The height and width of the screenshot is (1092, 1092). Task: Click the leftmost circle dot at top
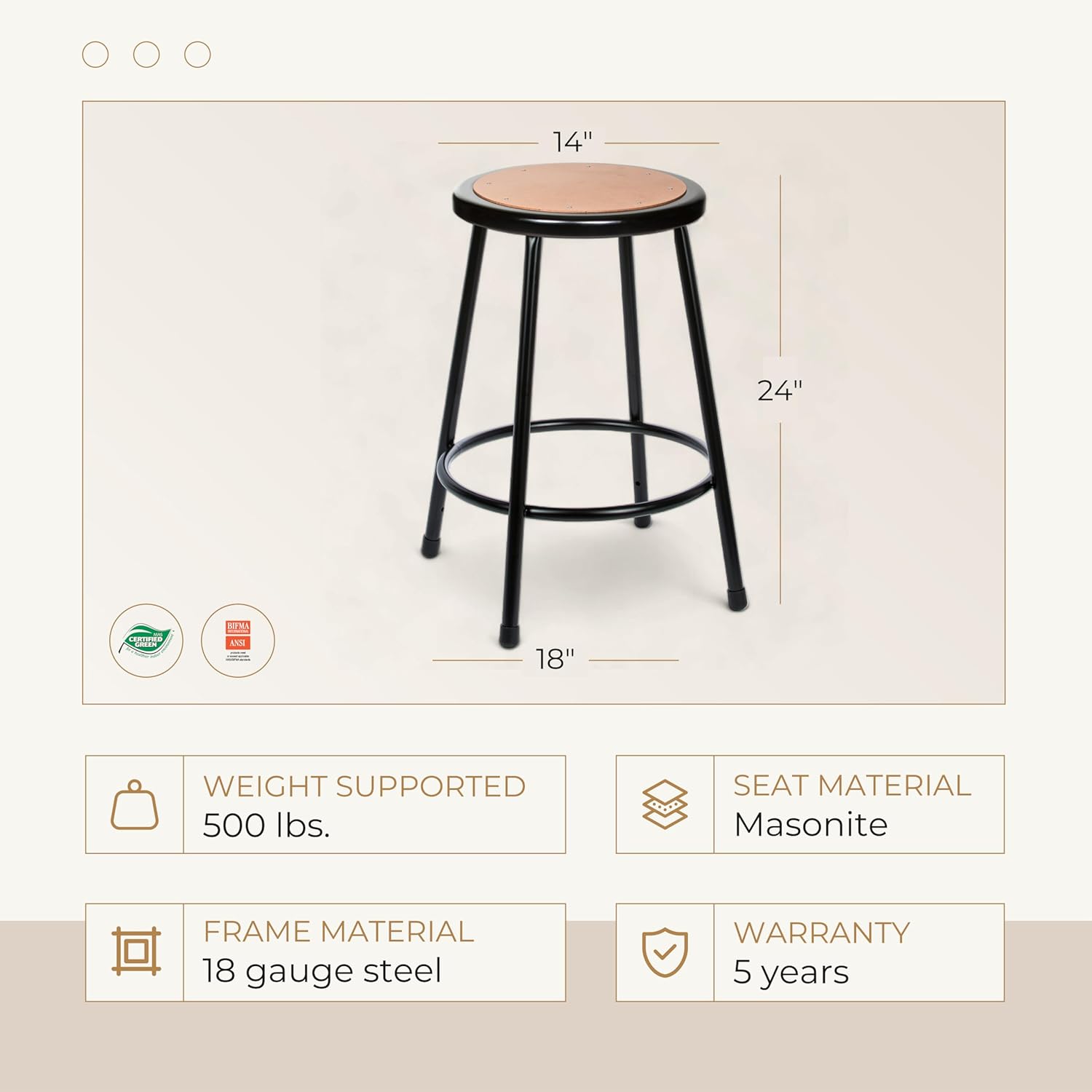(x=95, y=55)
